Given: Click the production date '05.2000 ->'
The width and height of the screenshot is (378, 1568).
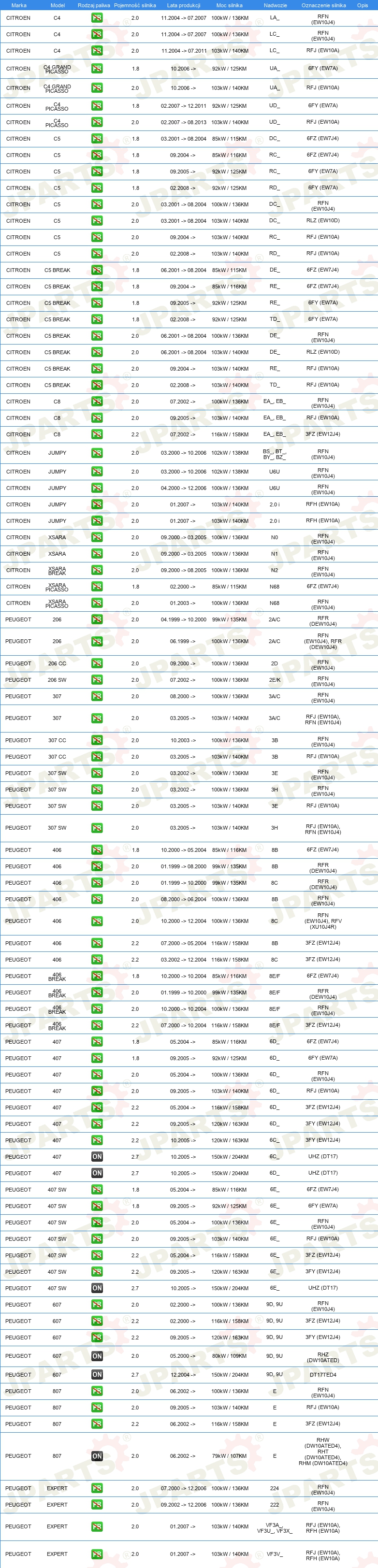Looking at the screenshot, I should (183, 1355).
